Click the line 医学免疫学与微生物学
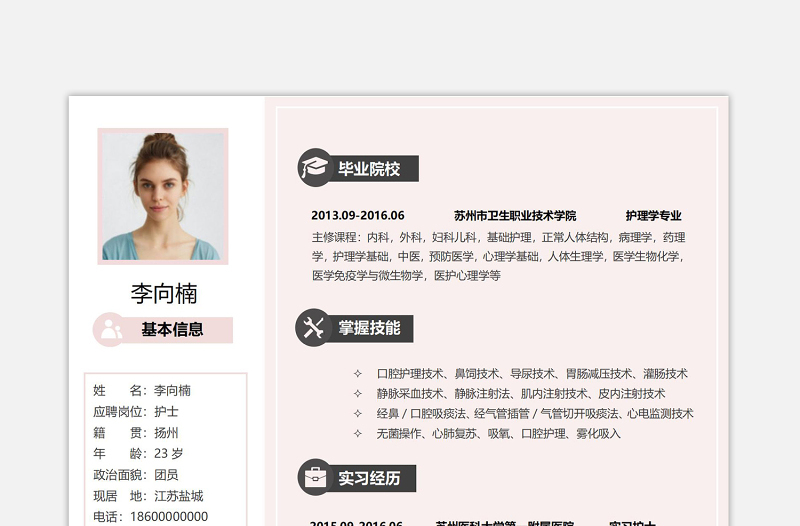The width and height of the screenshot is (800, 526). pyautogui.click(x=406, y=275)
